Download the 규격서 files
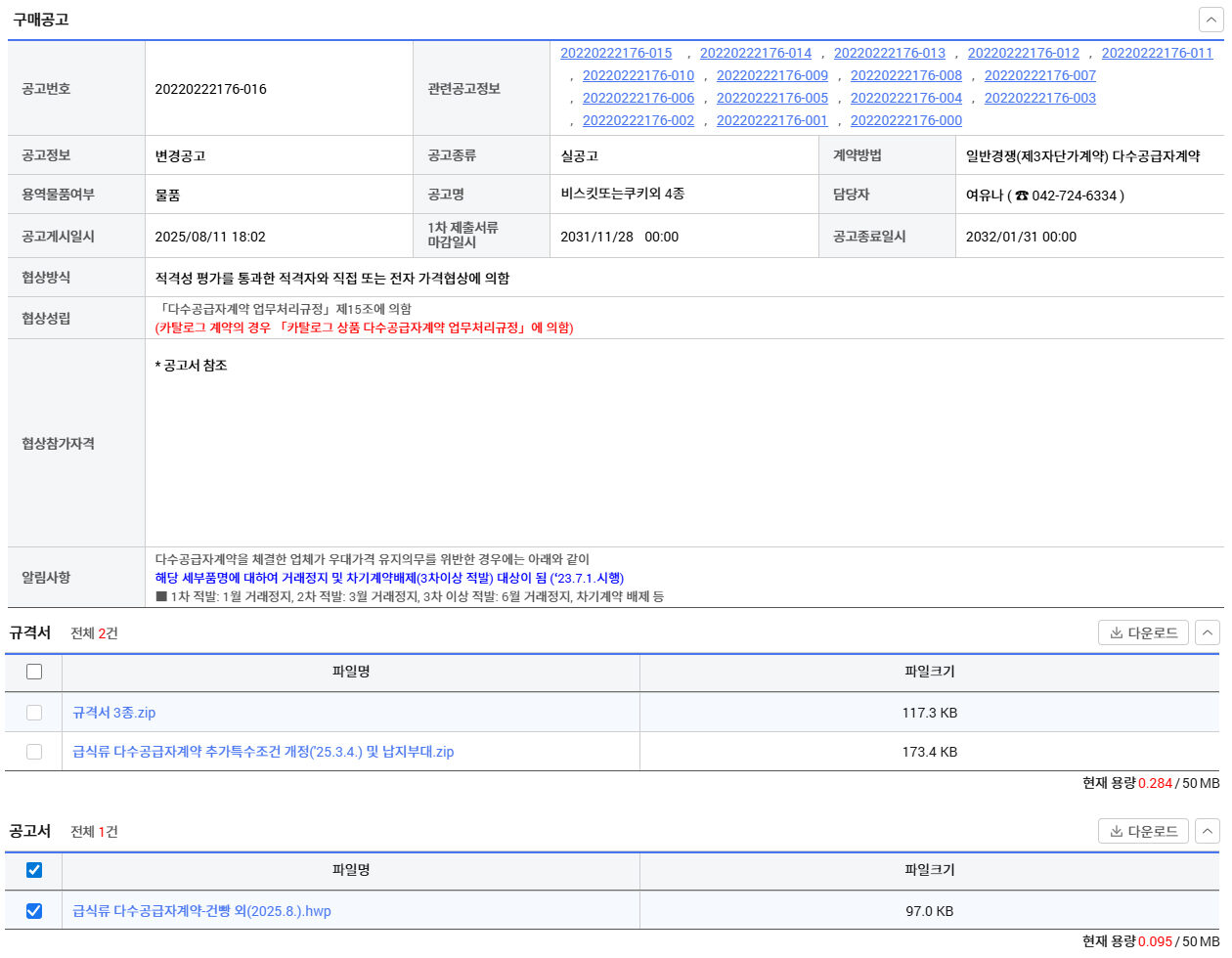1232x958 pixels. pos(1143,633)
